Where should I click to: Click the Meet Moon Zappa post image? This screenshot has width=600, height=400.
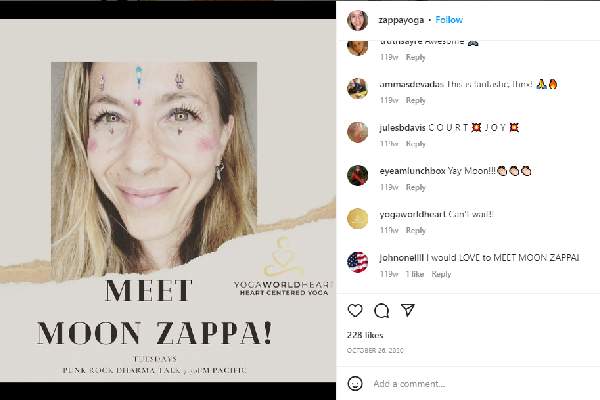(168, 200)
